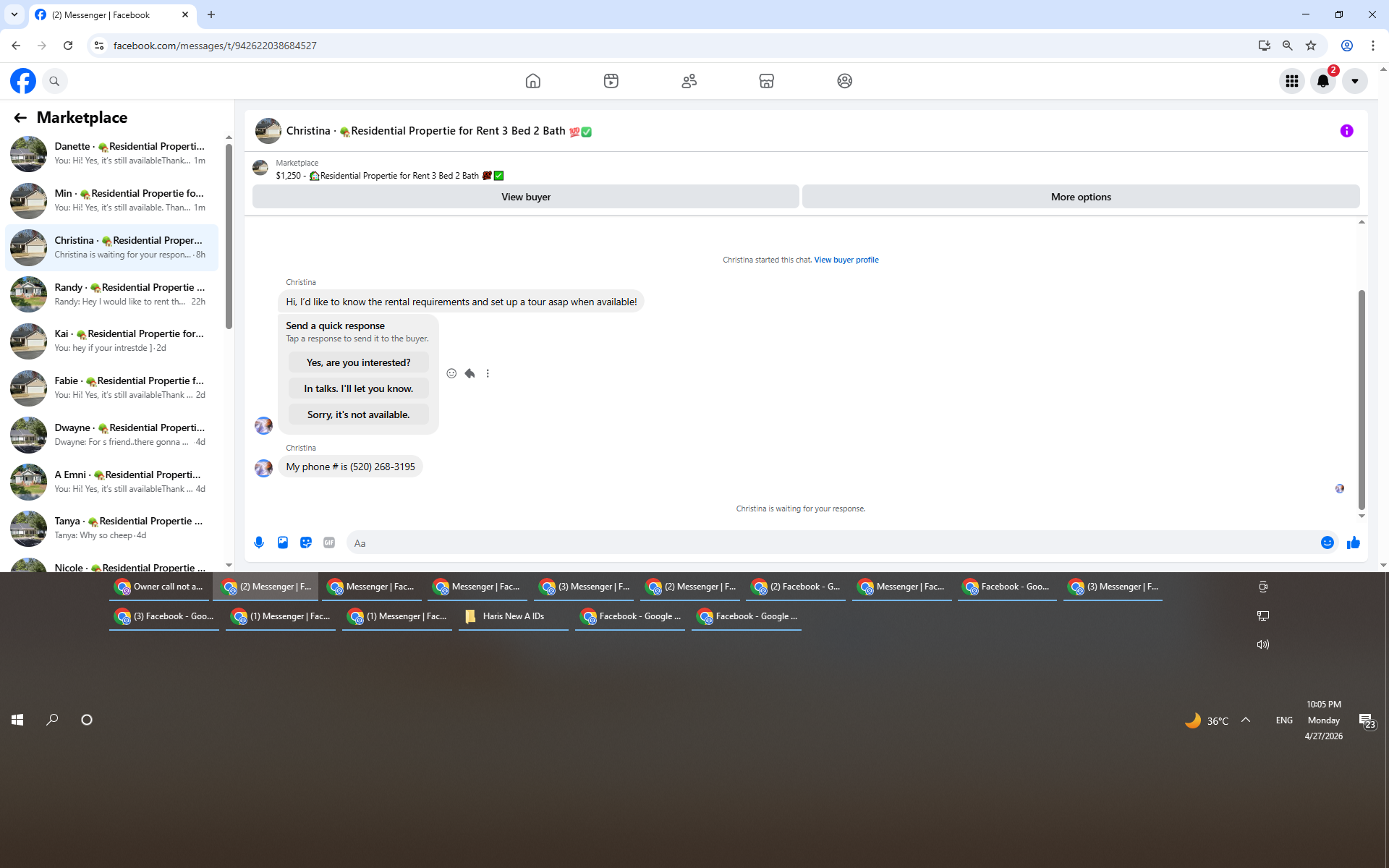The width and height of the screenshot is (1389, 868).
Task: Go to the Home tab in navigation bar
Action: (x=533, y=81)
